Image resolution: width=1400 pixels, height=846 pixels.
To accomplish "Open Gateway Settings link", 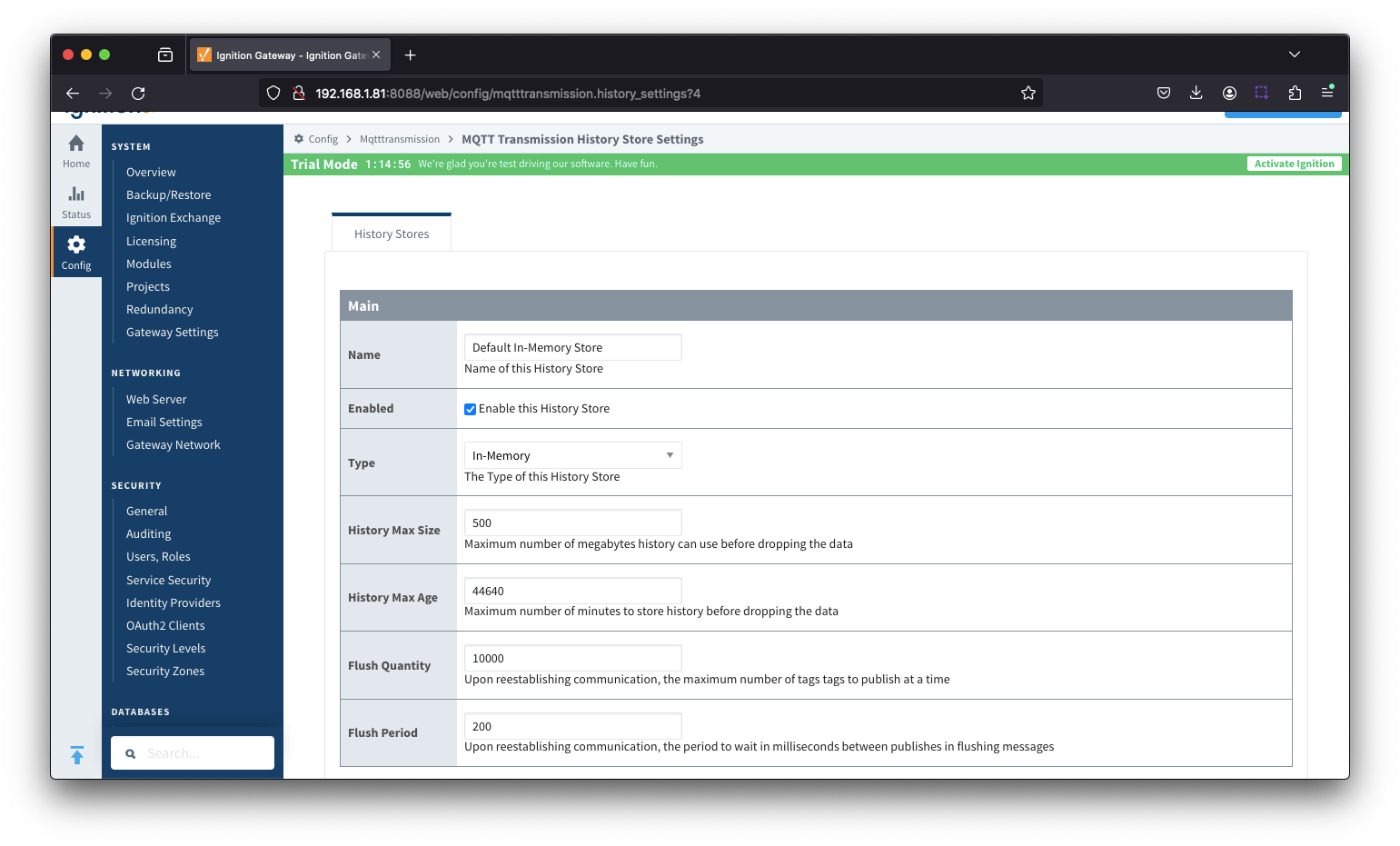I will tap(172, 332).
